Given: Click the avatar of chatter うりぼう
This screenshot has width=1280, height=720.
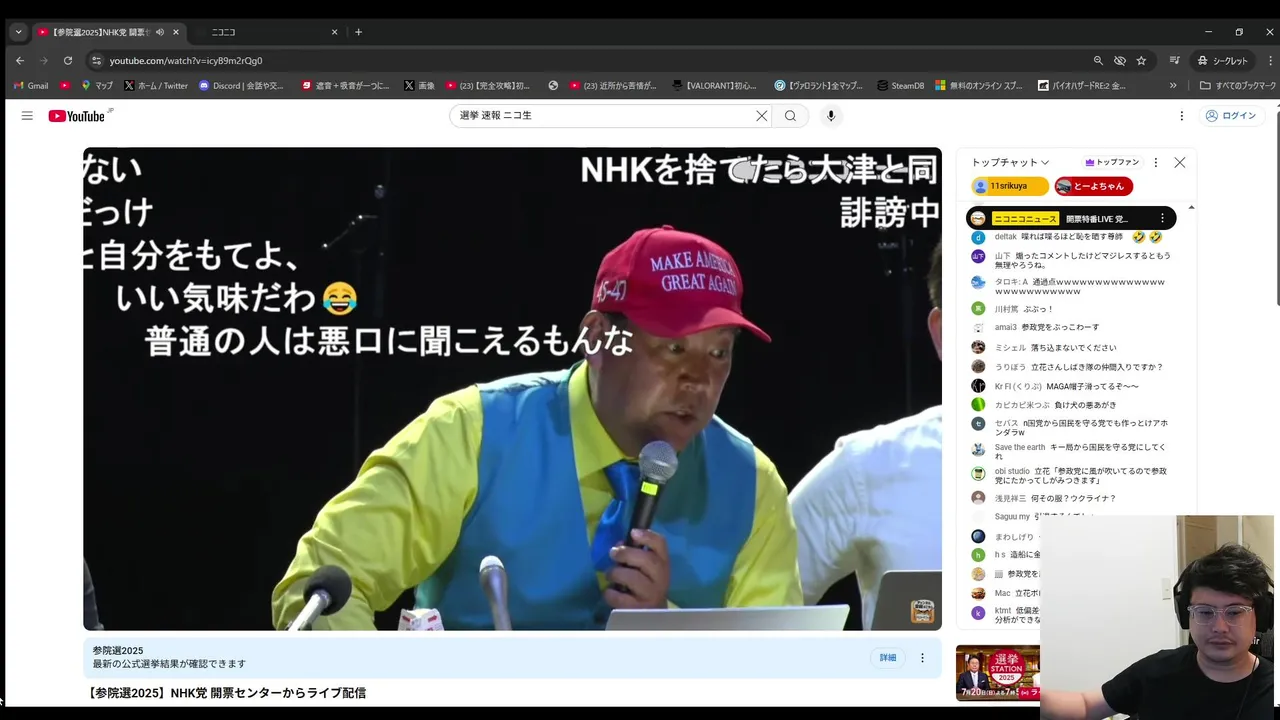Looking at the screenshot, I should (x=978, y=367).
